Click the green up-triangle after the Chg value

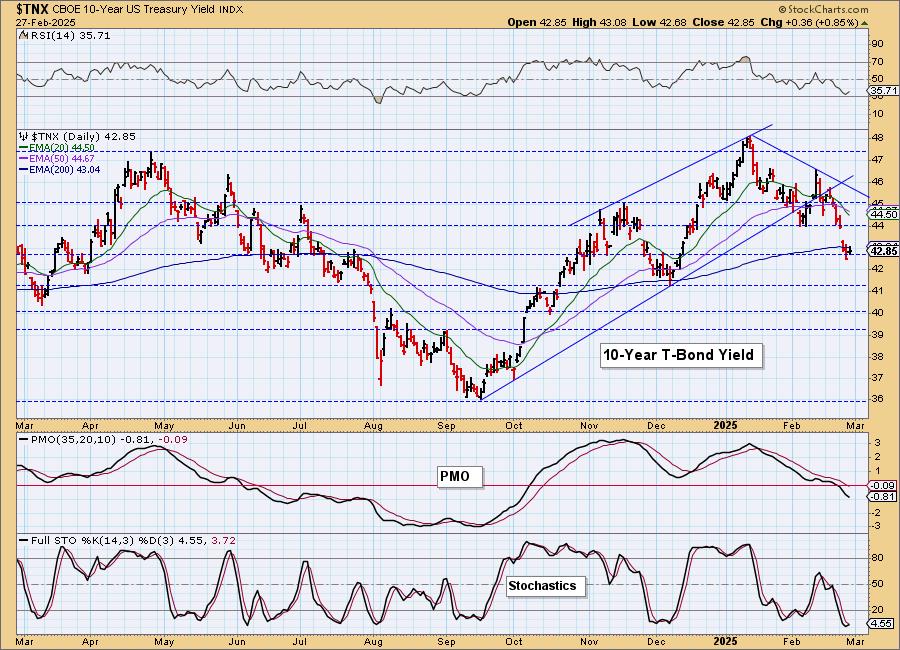(x=864, y=23)
